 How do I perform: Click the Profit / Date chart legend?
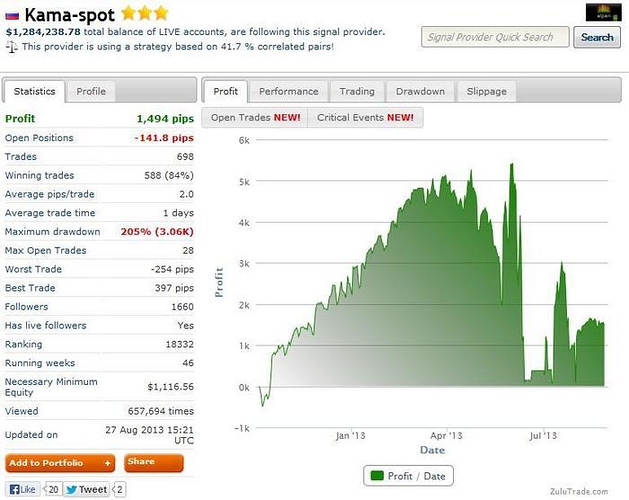click(408, 476)
